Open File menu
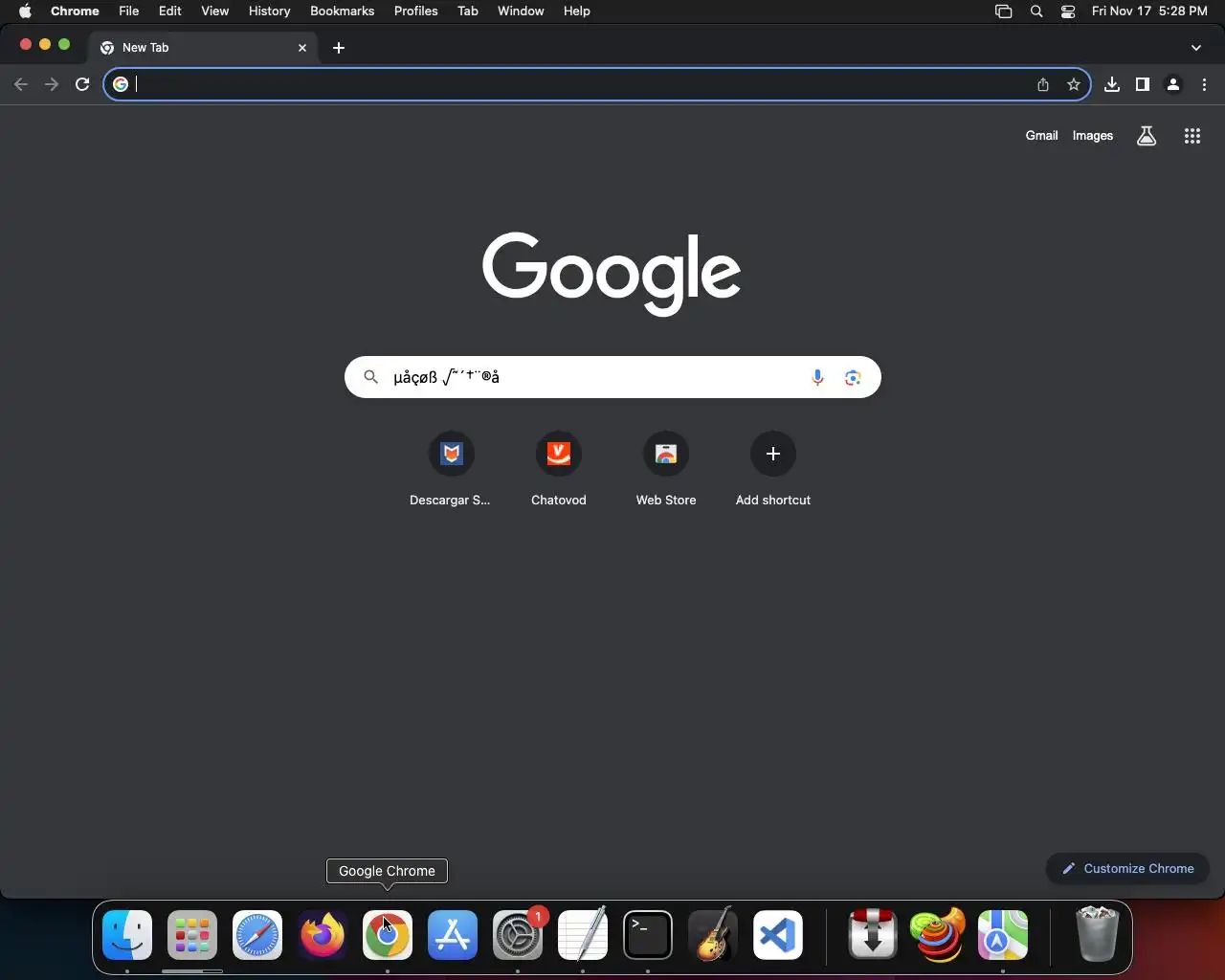The width and height of the screenshot is (1225, 980). pos(129,11)
